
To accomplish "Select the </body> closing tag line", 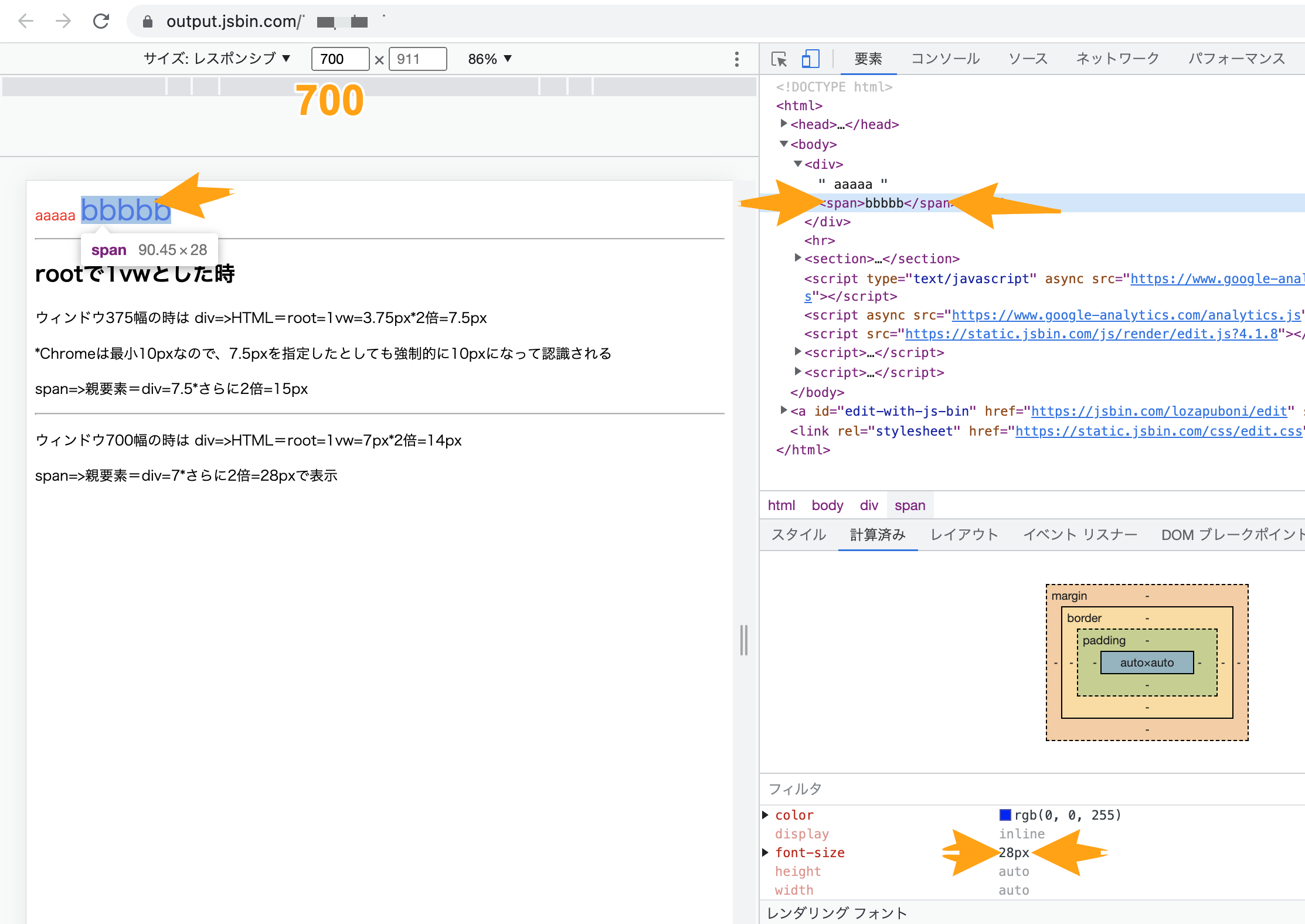I will [x=817, y=392].
